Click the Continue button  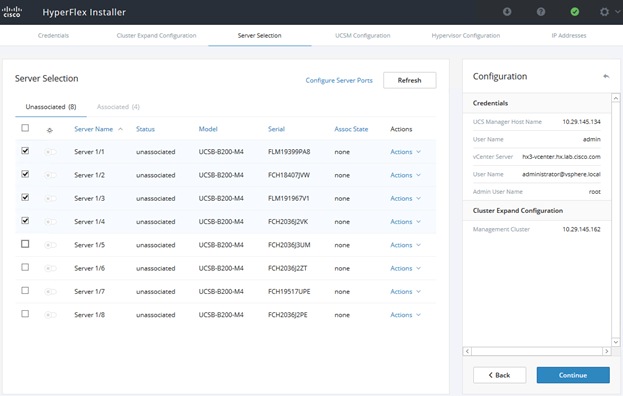click(573, 375)
